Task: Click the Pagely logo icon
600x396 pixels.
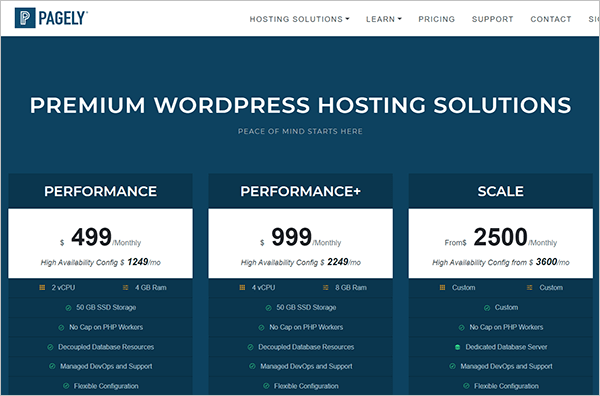Action: (25, 18)
